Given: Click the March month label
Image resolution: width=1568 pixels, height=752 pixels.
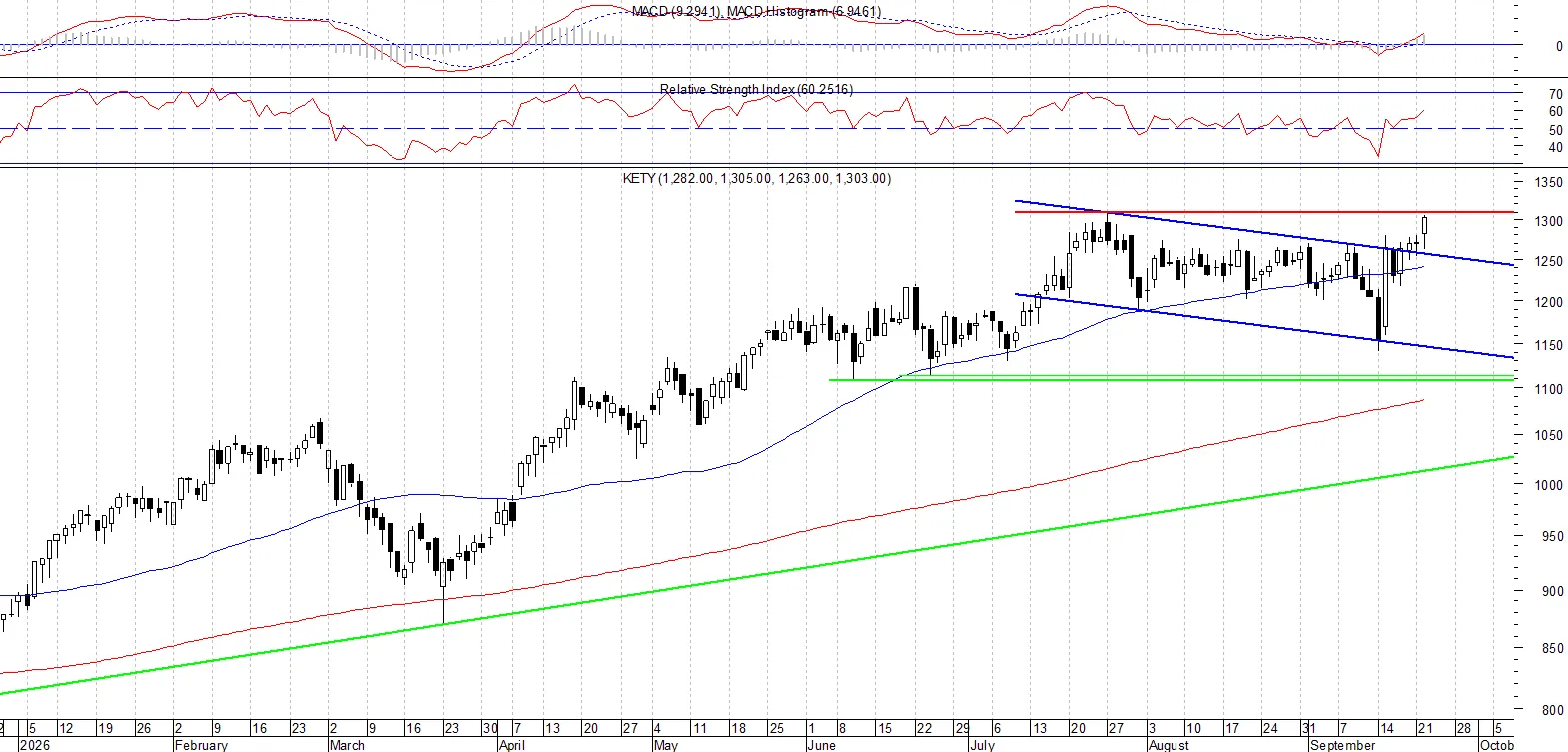Looking at the screenshot, I should click(347, 745).
